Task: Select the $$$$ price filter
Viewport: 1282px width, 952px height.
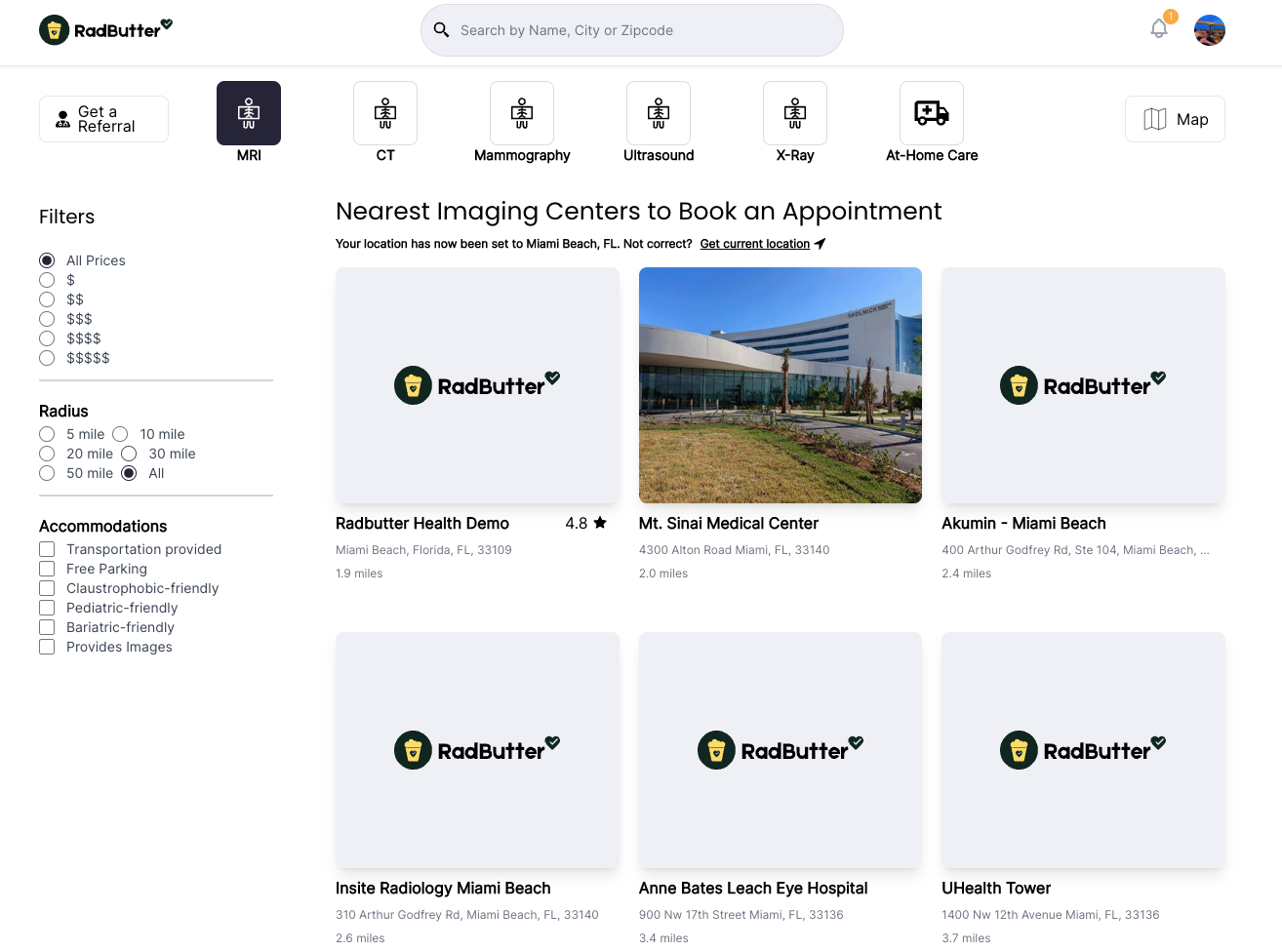Action: [x=47, y=338]
